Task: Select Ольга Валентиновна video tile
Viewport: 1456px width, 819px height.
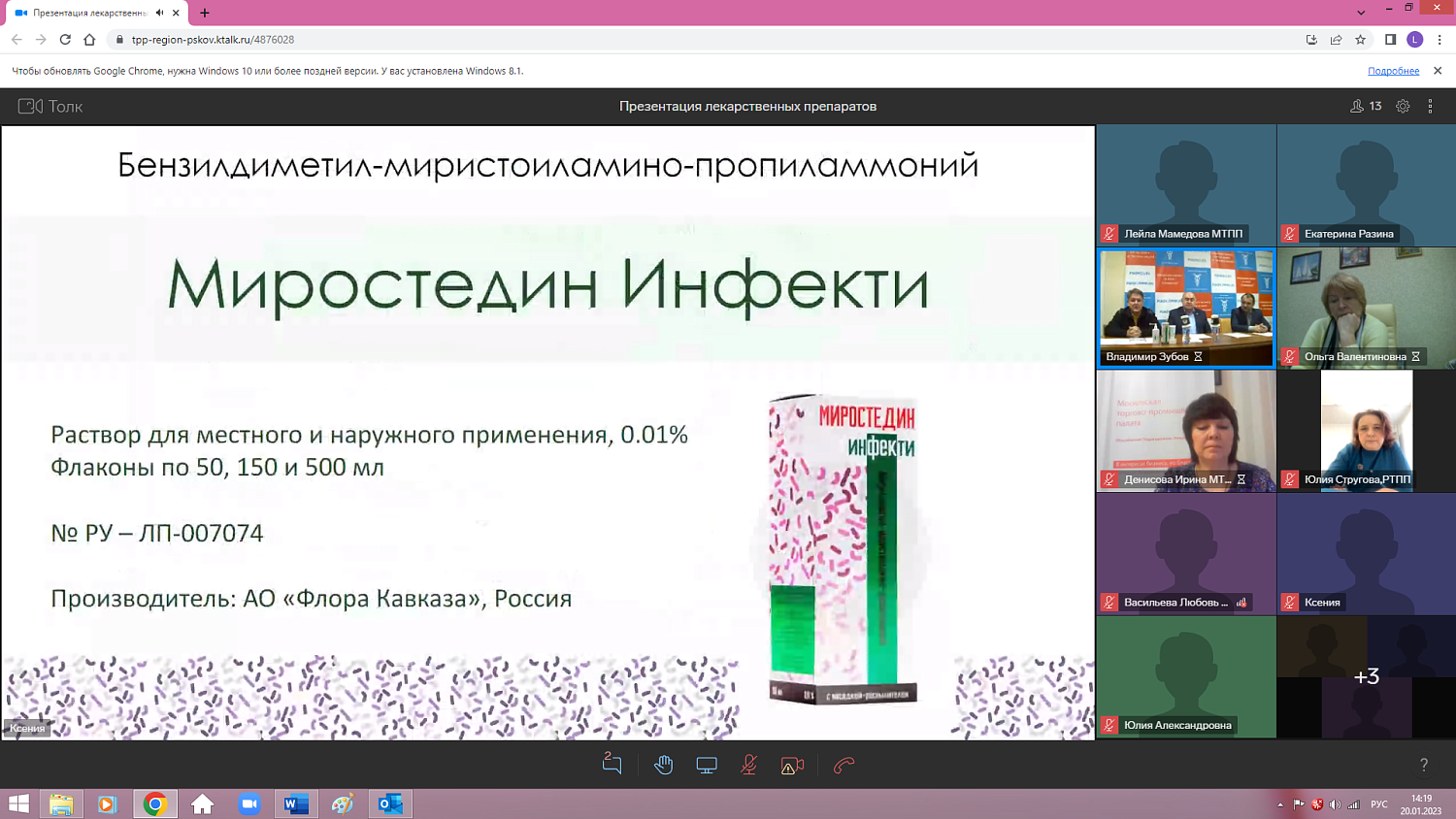Action: [x=1367, y=308]
